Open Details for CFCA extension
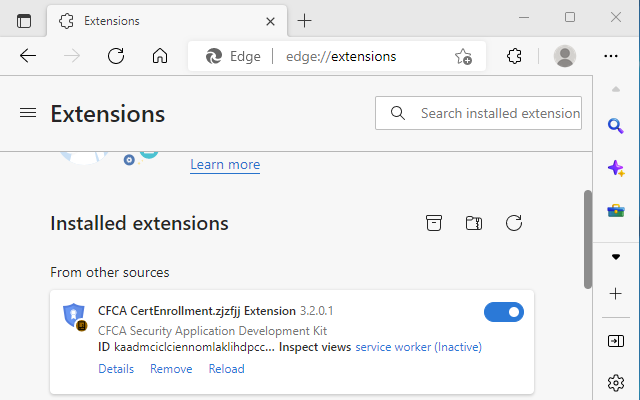The image size is (640, 400). [x=116, y=369]
